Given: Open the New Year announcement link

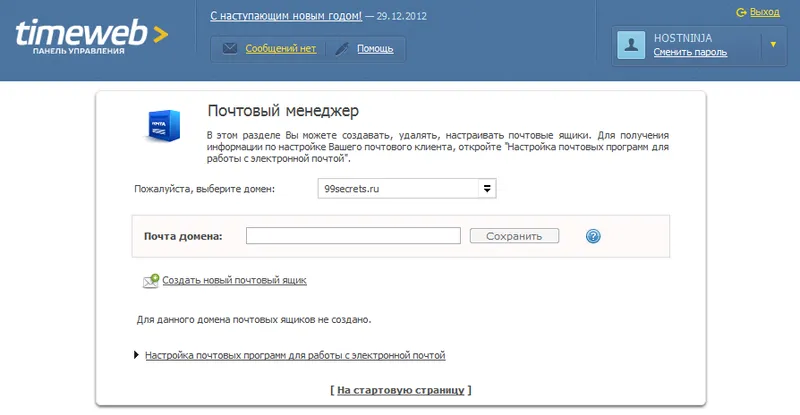Looking at the screenshot, I should pos(286,16).
